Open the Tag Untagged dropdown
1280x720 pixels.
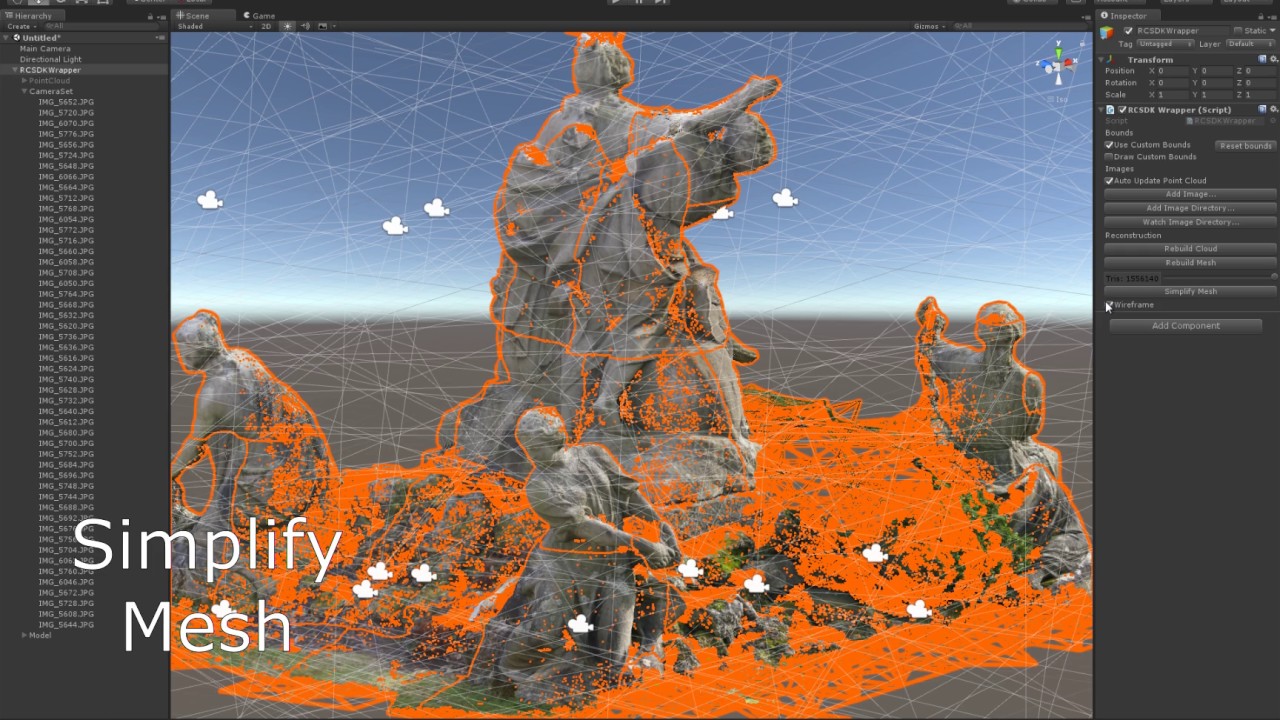tap(1166, 44)
